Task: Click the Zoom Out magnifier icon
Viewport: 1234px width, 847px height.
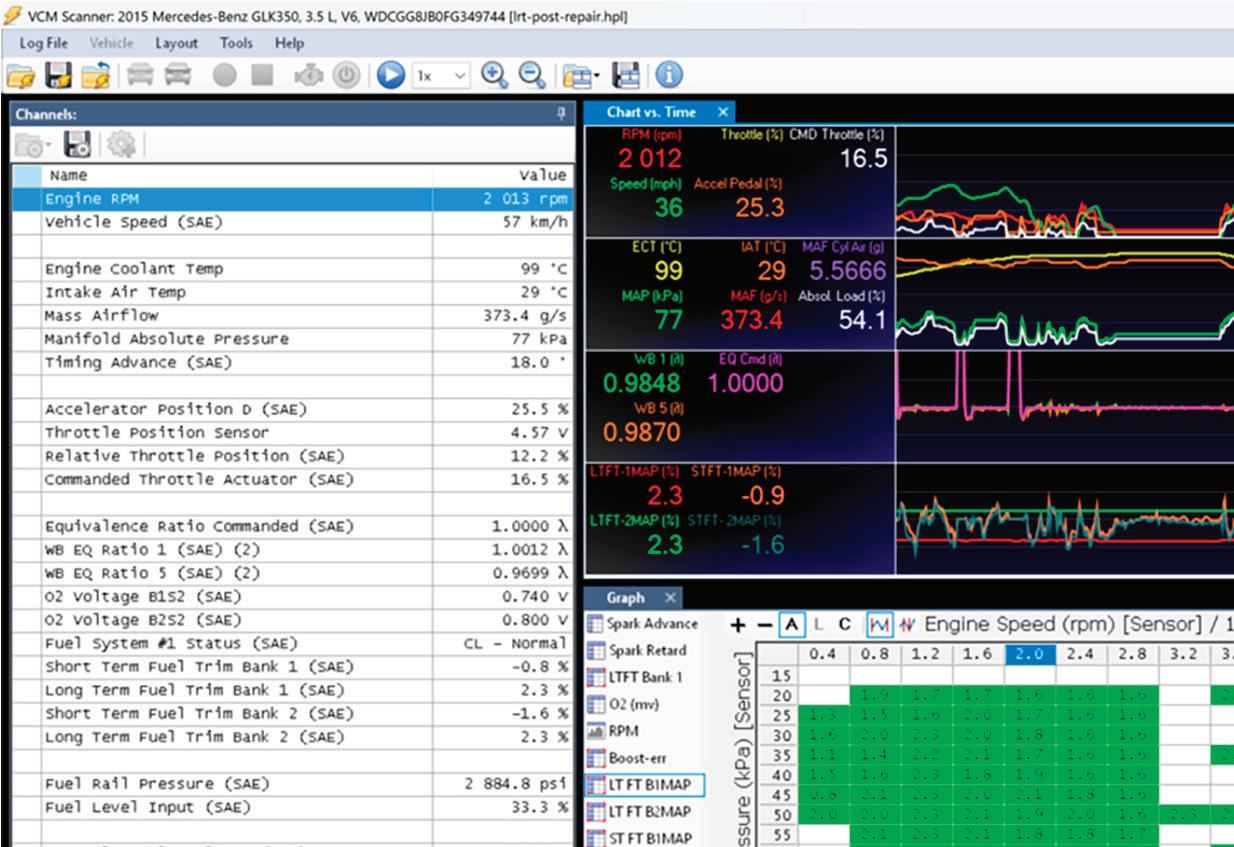Action: 532,75
